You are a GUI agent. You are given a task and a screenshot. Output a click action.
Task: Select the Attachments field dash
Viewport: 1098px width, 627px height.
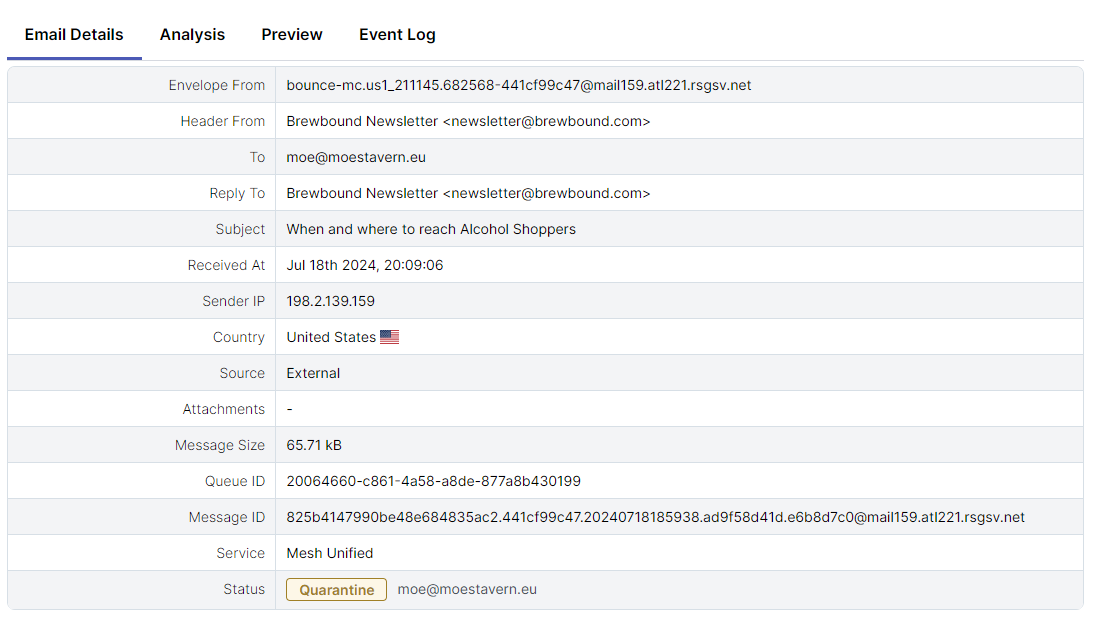point(288,409)
